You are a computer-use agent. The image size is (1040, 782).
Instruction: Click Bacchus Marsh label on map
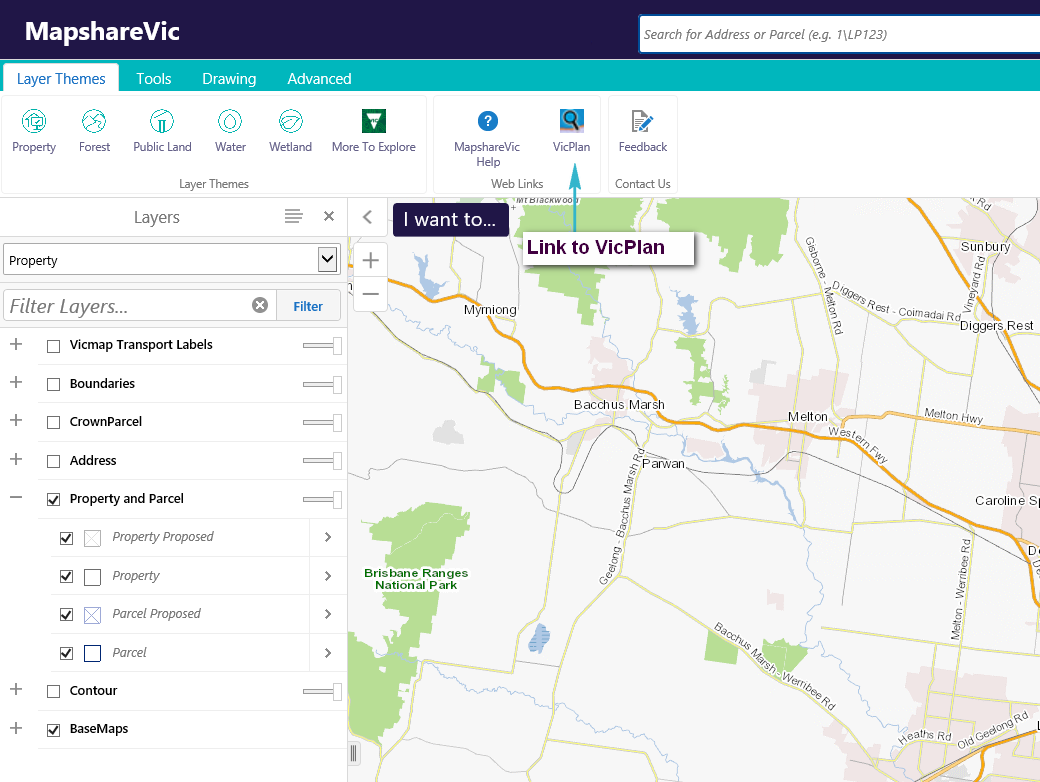[619, 405]
